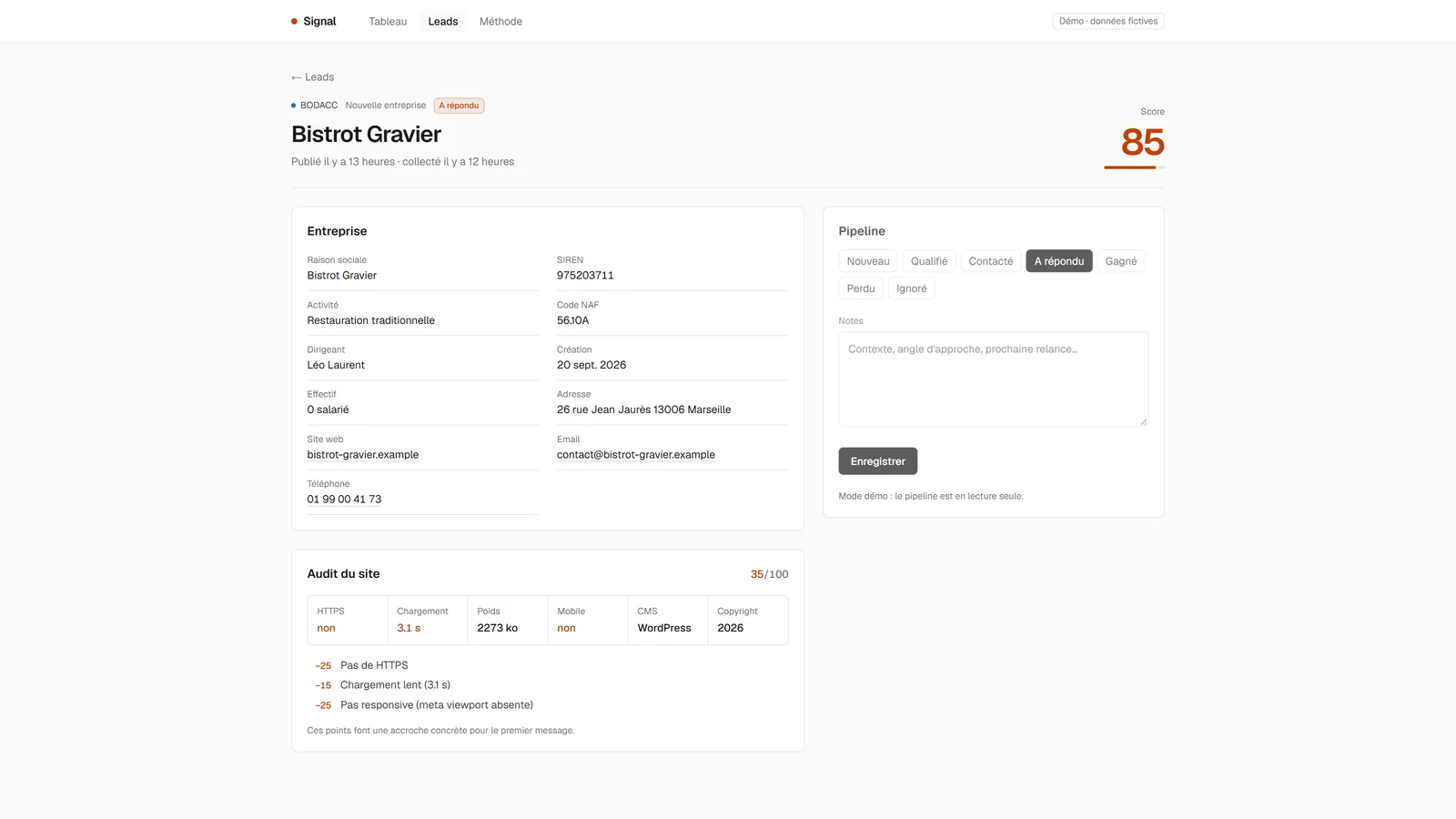Open the bistrot-gravier.example website link
The height and width of the screenshot is (819, 1456).
(363, 455)
